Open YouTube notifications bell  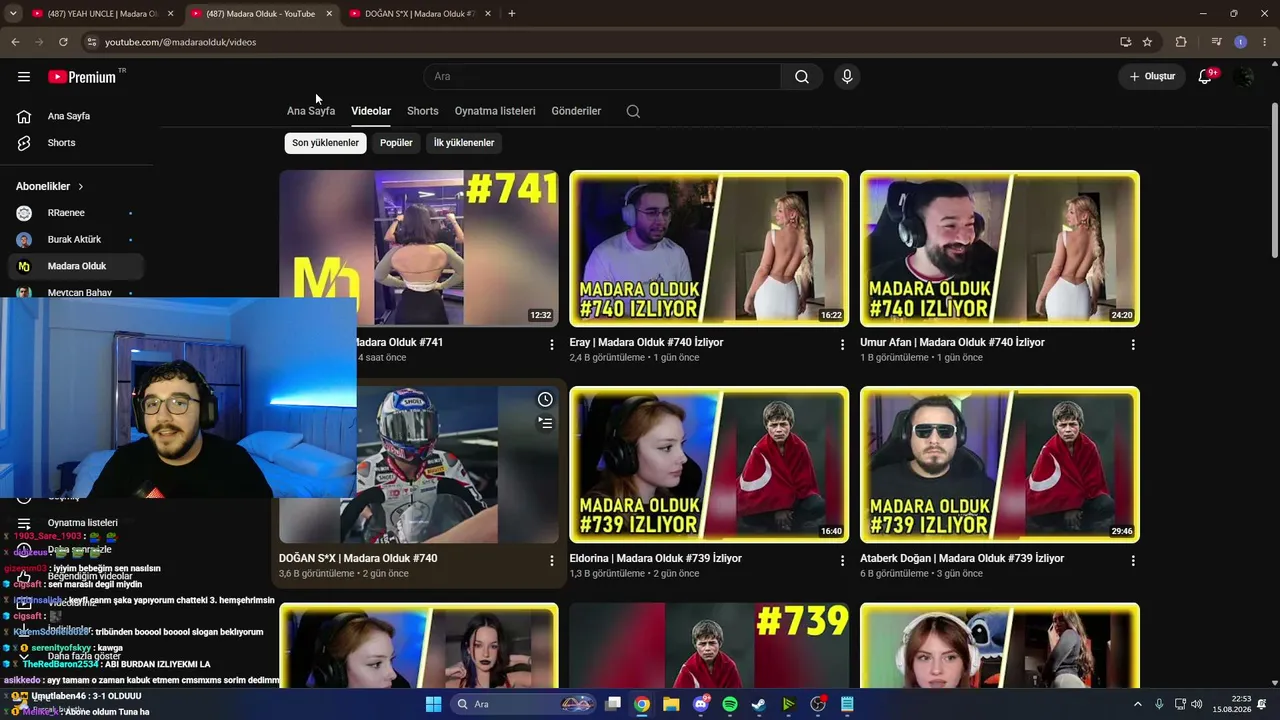(1206, 77)
